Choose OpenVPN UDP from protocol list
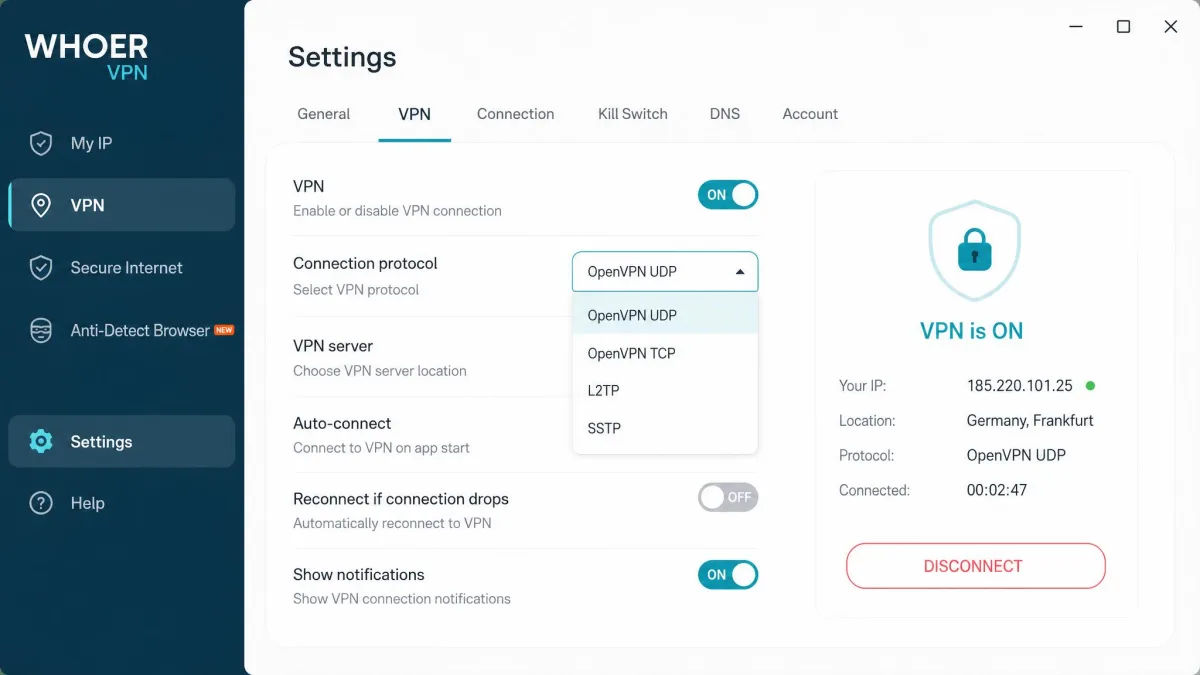Viewport: 1200px width, 675px height. pyautogui.click(x=665, y=315)
